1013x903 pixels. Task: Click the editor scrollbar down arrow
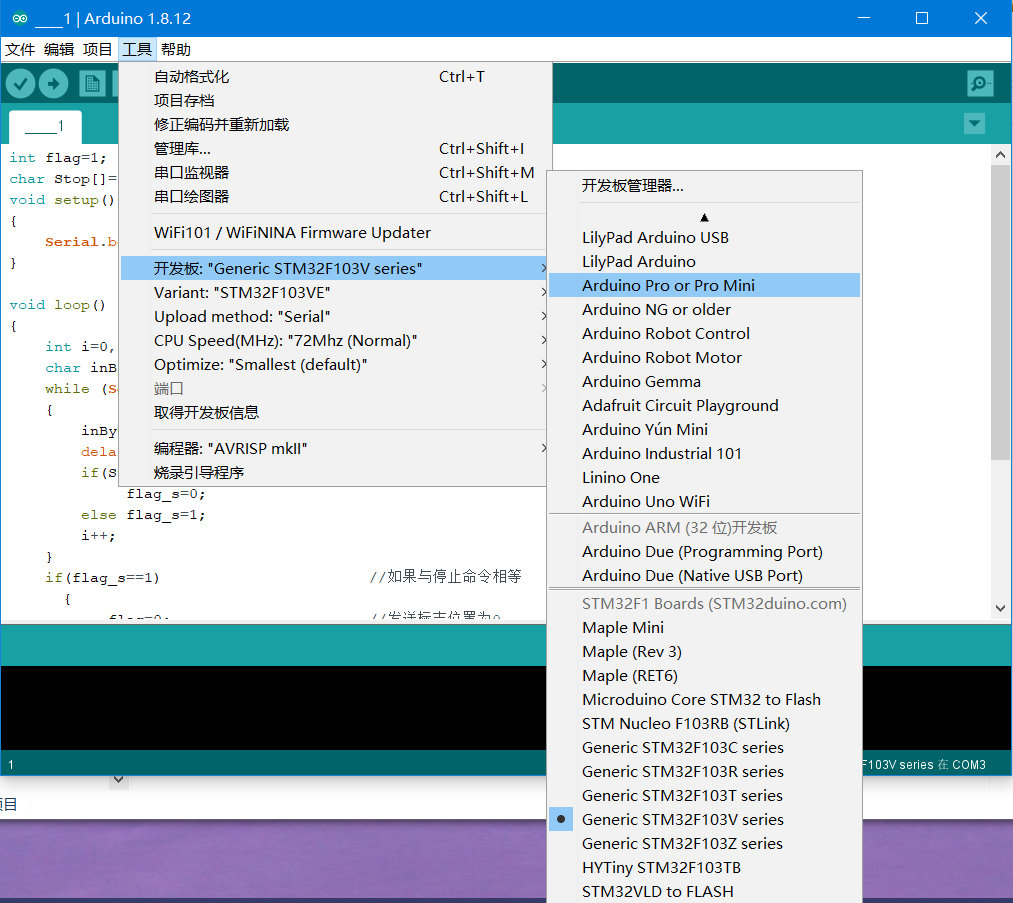point(1000,608)
